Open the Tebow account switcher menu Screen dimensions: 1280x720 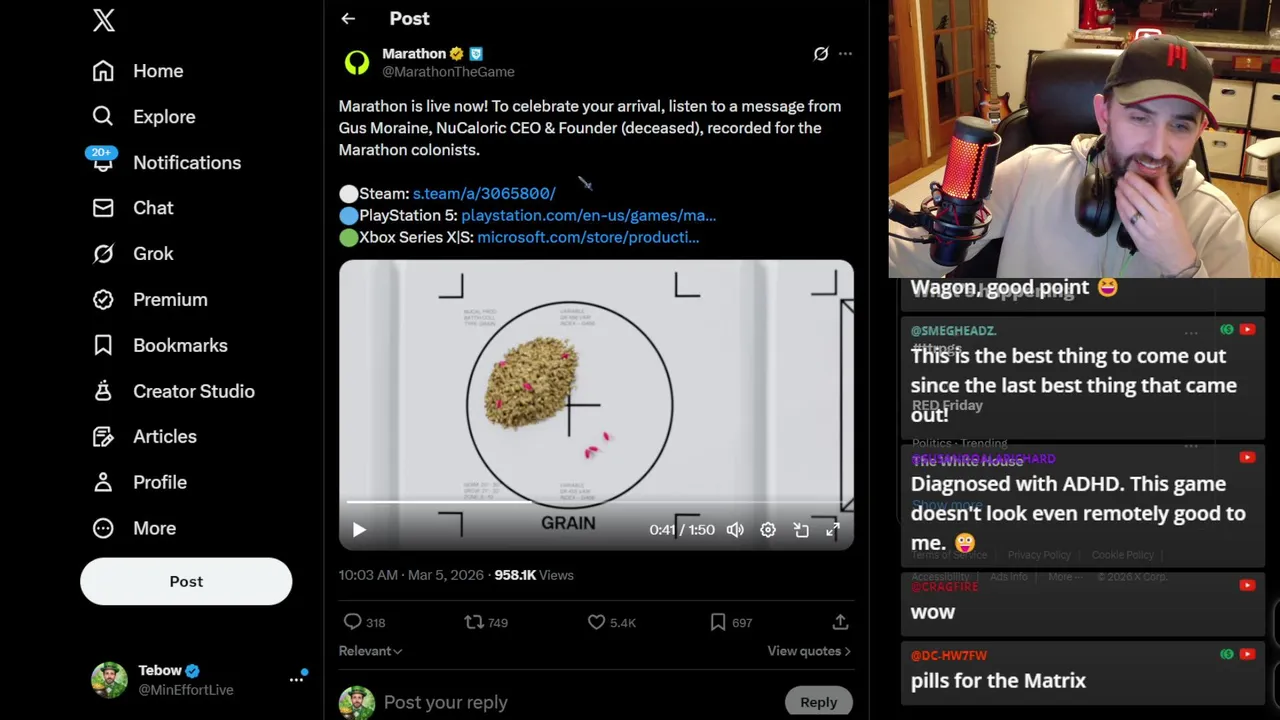[296, 680]
